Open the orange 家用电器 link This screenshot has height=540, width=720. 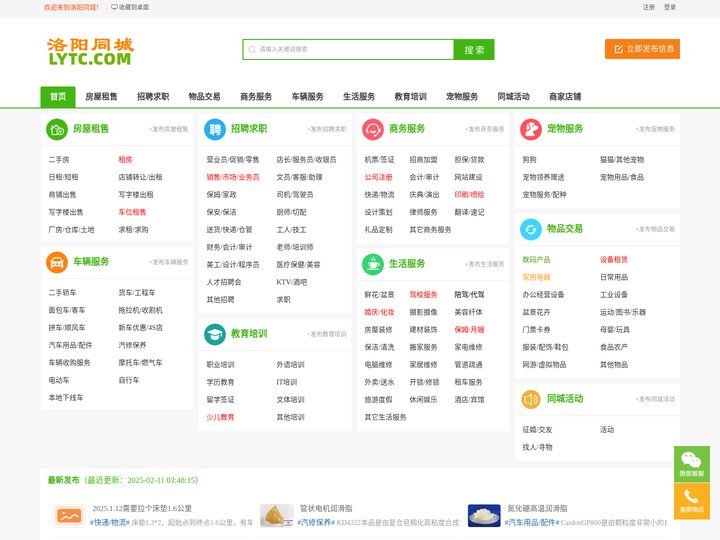click(x=536, y=277)
